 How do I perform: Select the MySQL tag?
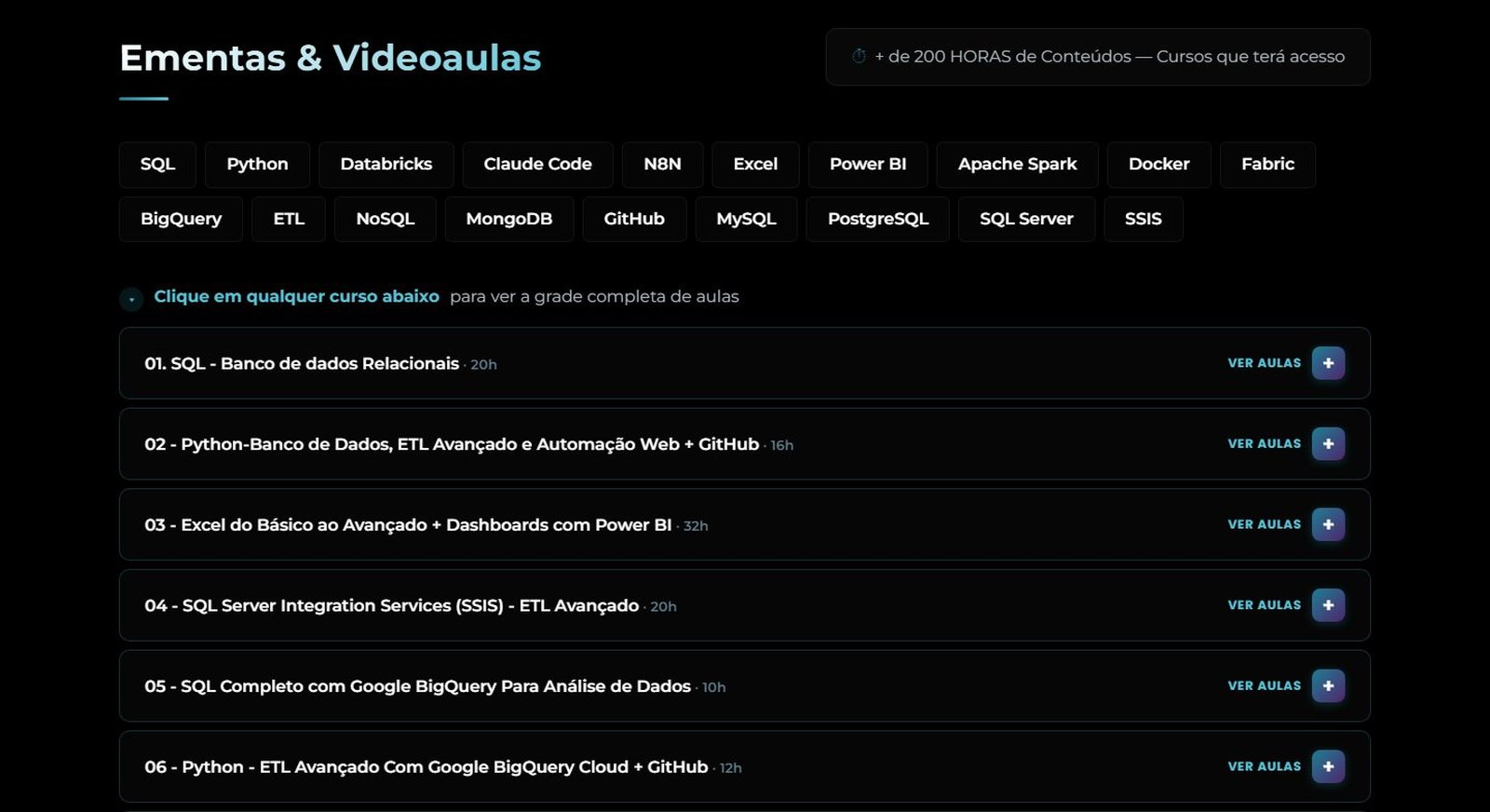[x=746, y=220]
